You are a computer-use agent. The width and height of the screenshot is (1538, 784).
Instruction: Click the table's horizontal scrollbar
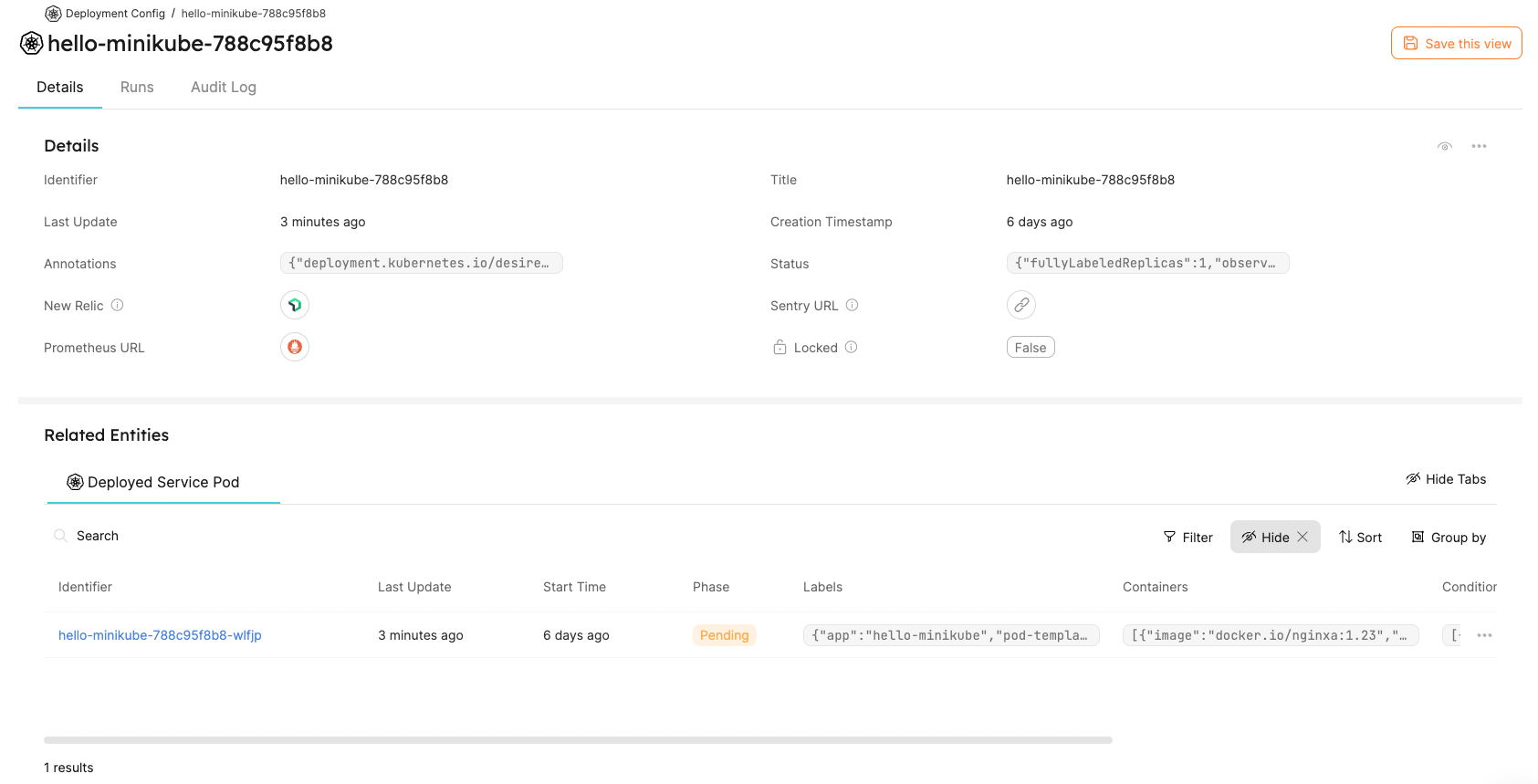point(578,740)
